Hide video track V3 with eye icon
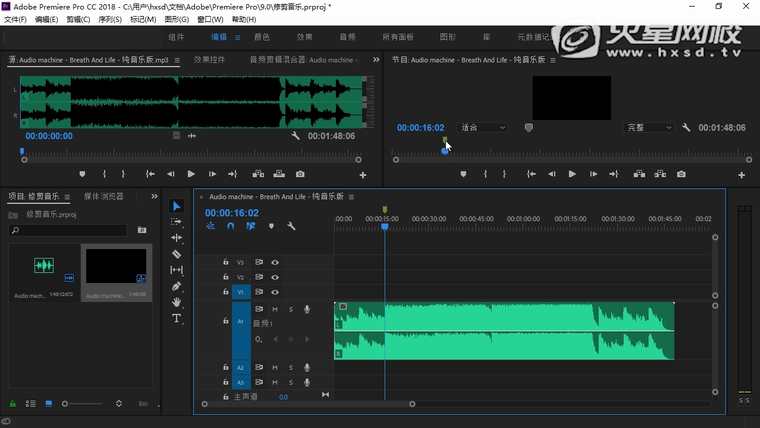This screenshot has width=760, height=428. tap(275, 262)
